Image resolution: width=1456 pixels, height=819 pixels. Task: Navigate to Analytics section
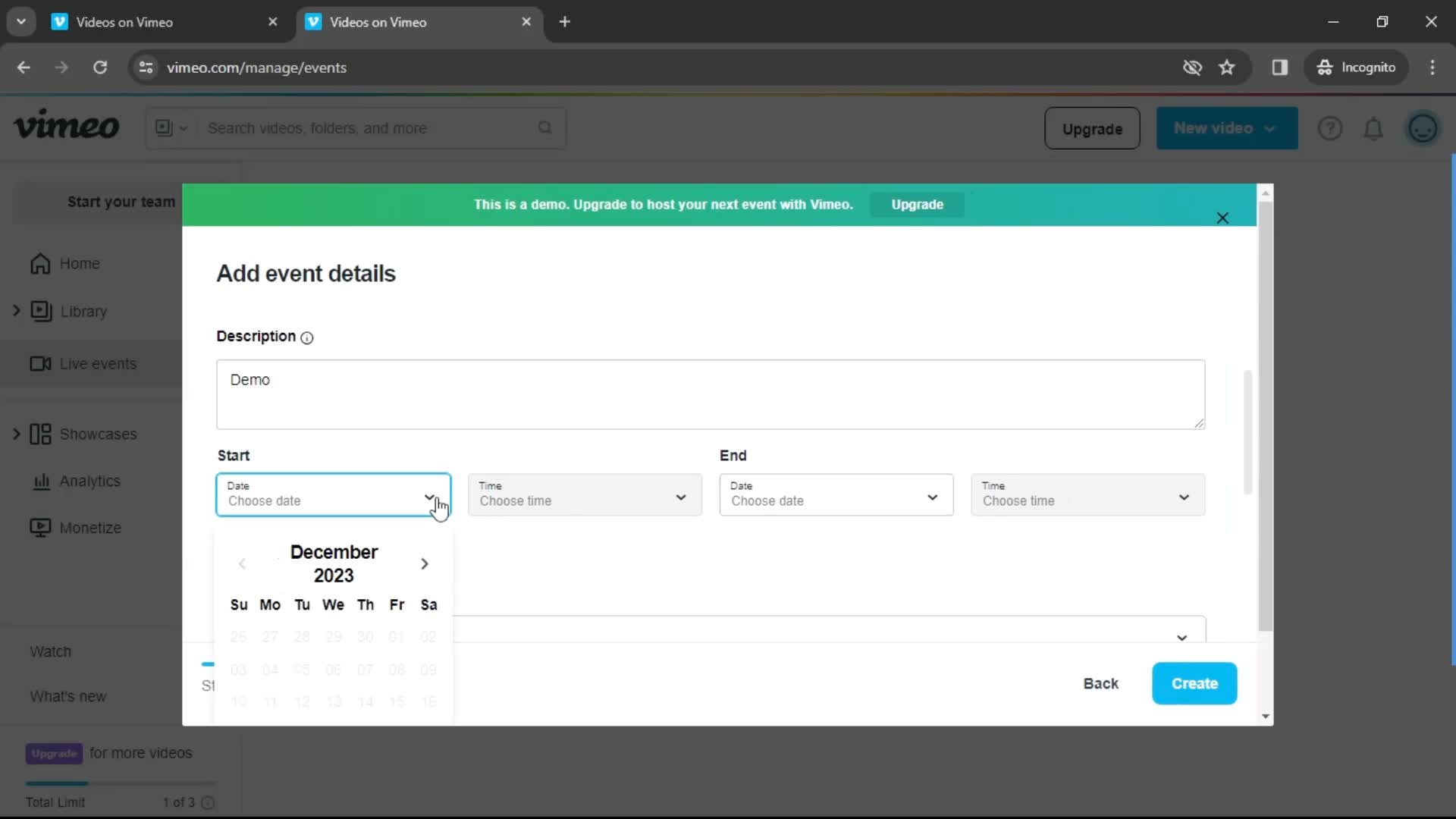coord(89,481)
